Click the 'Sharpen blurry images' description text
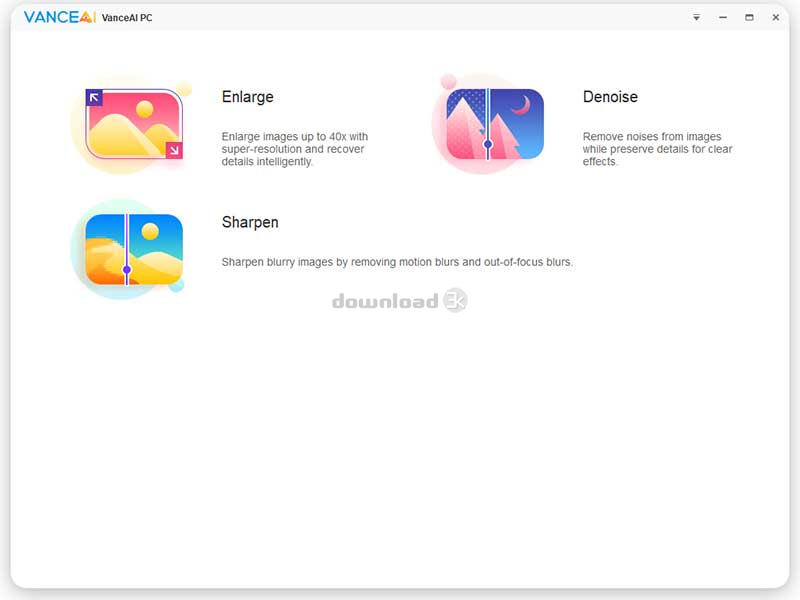The width and height of the screenshot is (800, 600). tap(397, 262)
